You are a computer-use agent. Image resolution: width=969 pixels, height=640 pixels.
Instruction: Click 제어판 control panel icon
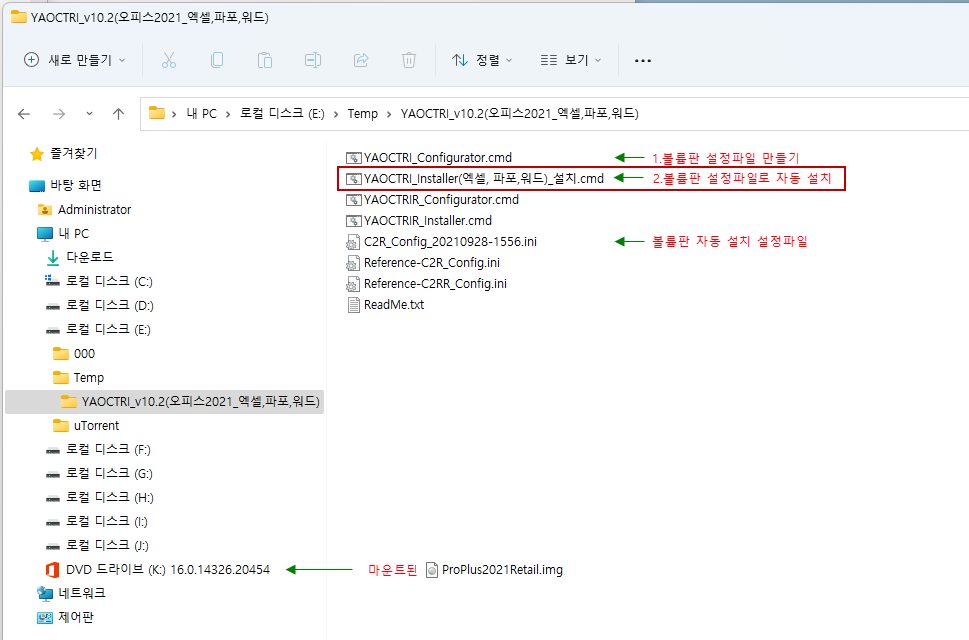click(x=44, y=617)
